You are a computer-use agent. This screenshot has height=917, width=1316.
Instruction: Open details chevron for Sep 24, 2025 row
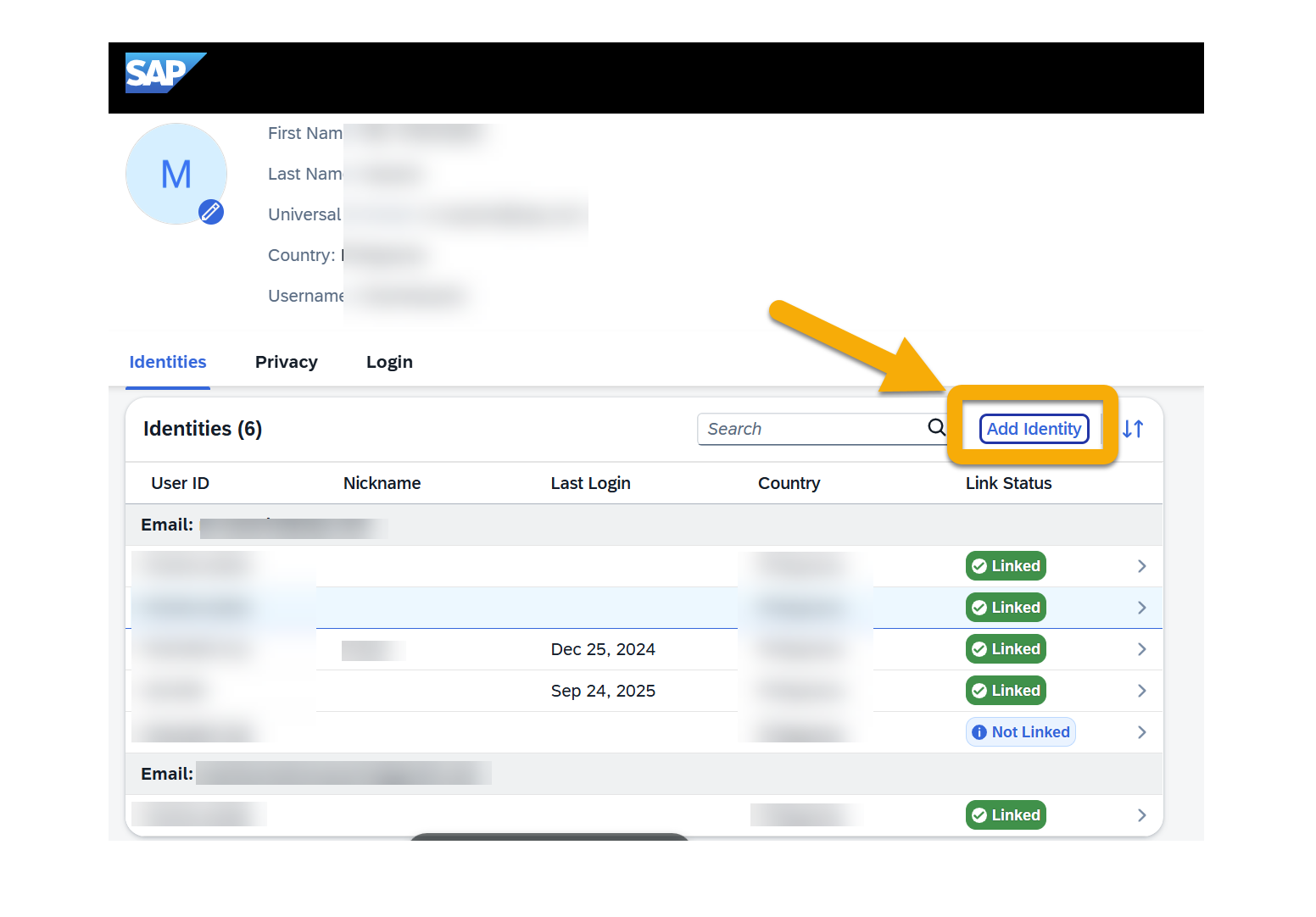[1141, 691]
